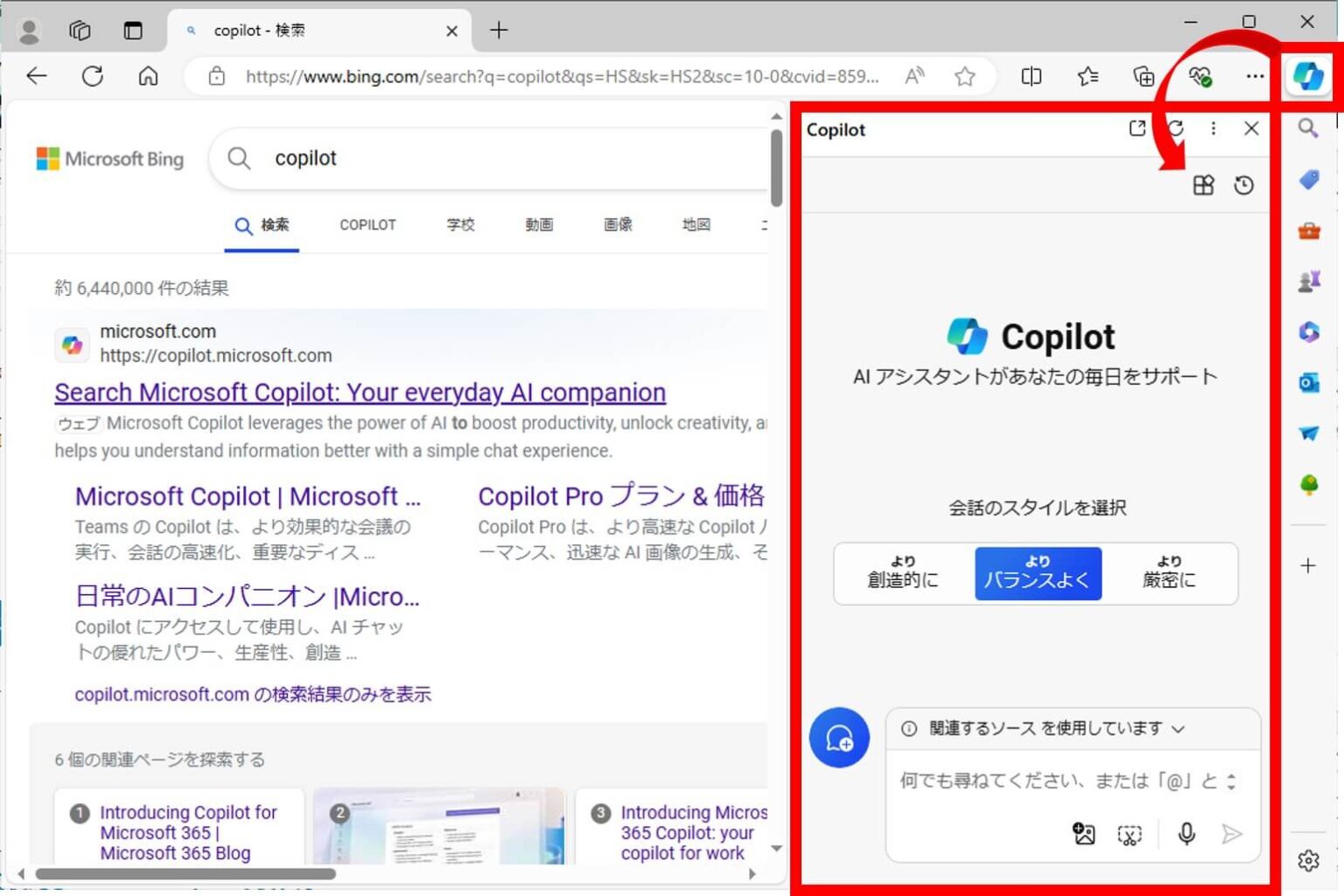The width and height of the screenshot is (1344, 896).
Task: Open Copilot pane more options menu
Action: tap(1213, 129)
